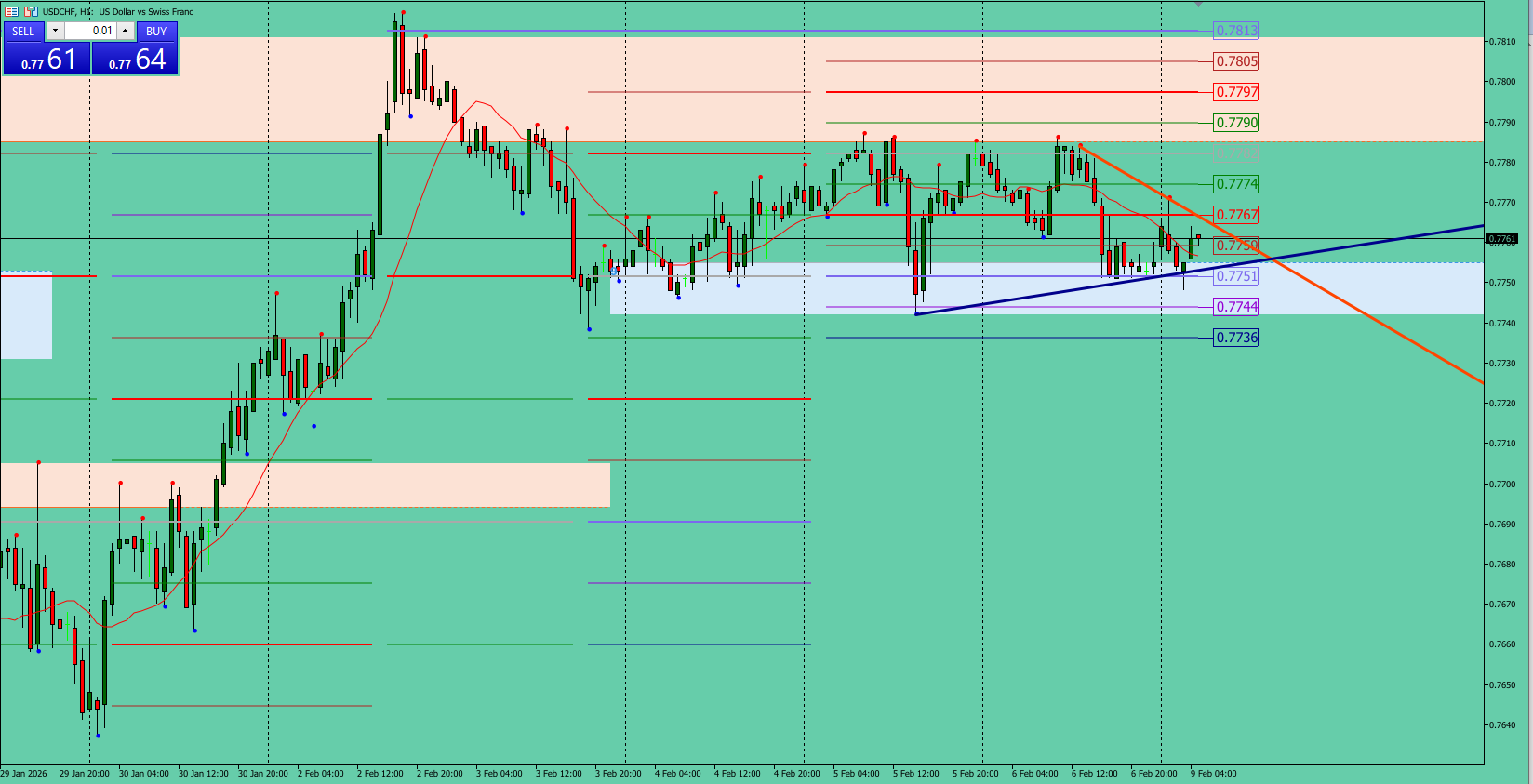The width and height of the screenshot is (1533, 784).
Task: Click the '29 Jan 2026' time label
Action: point(23,774)
